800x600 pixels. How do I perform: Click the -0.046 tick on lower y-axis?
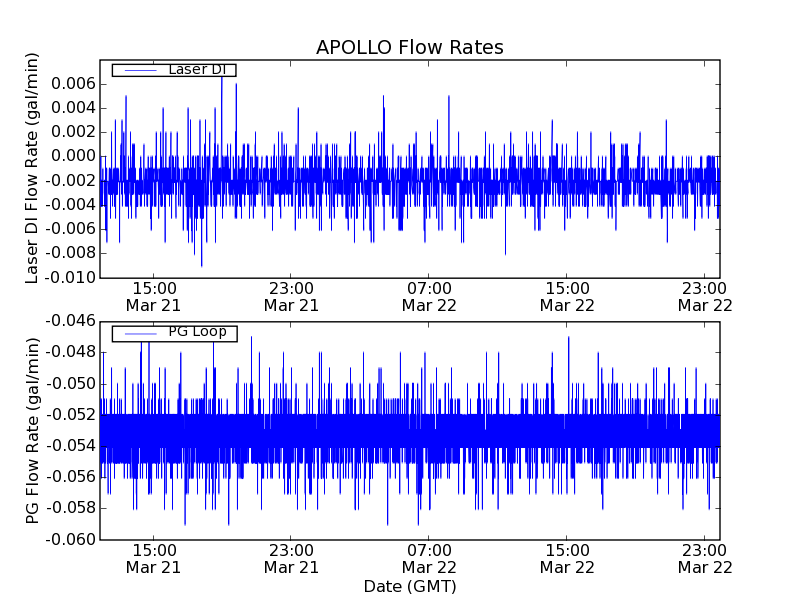point(70,321)
